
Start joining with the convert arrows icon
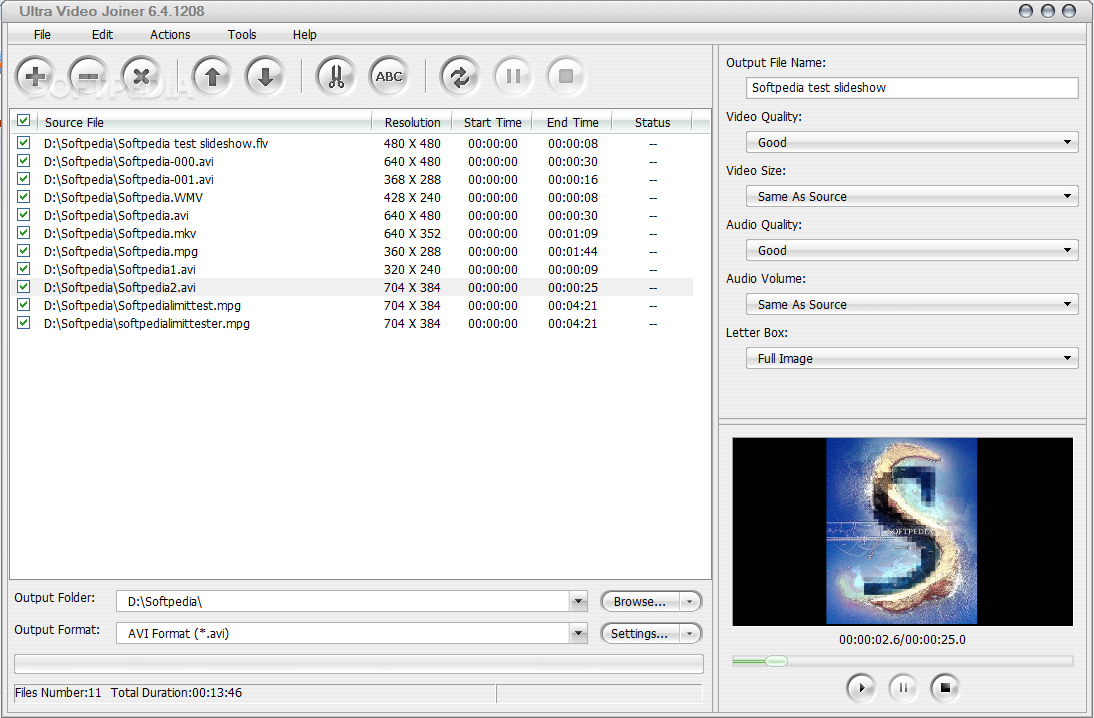coord(460,76)
